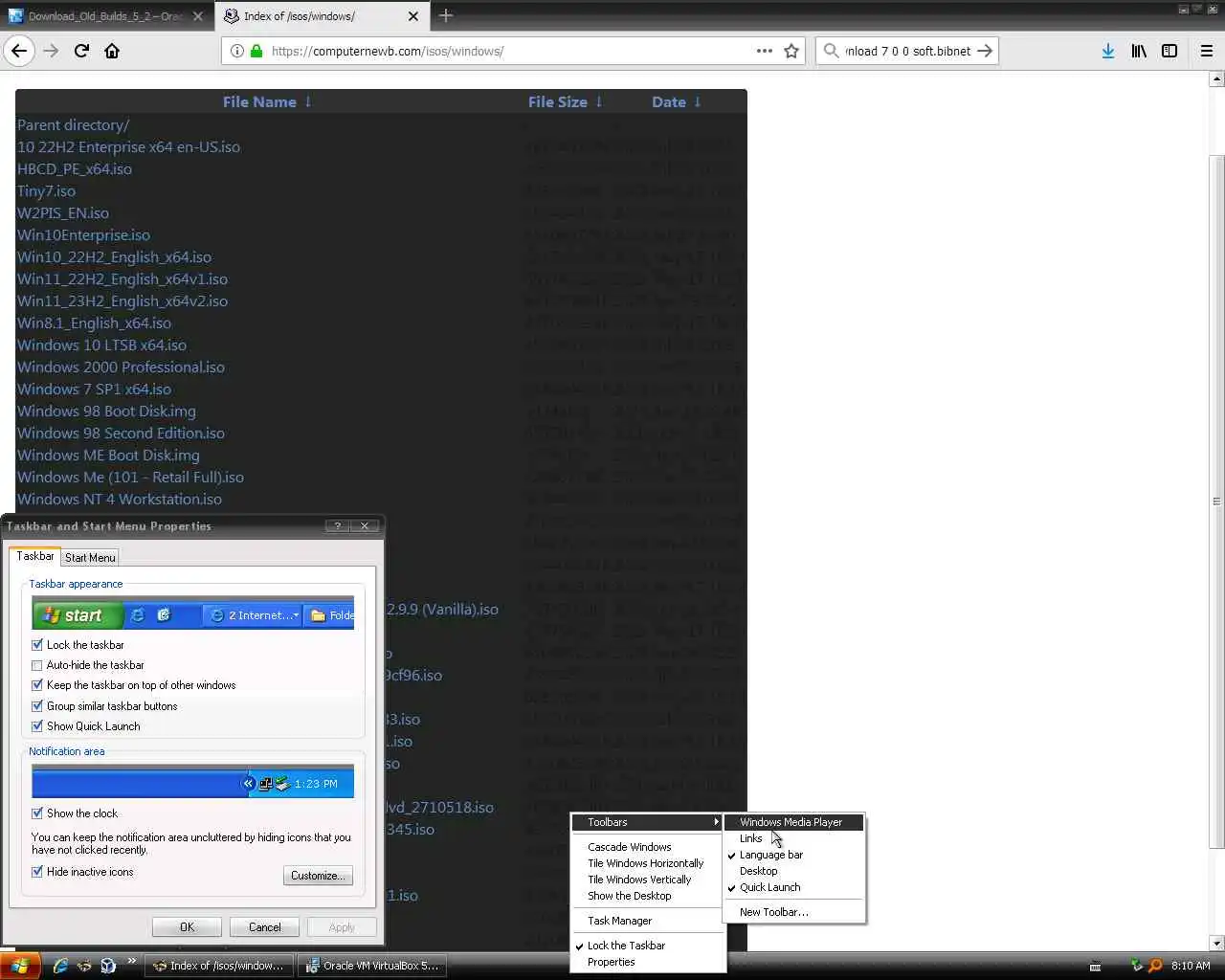Select Desktop in the toolbars submenu
Screen dimensions: 1225x980
click(x=794, y=871)
